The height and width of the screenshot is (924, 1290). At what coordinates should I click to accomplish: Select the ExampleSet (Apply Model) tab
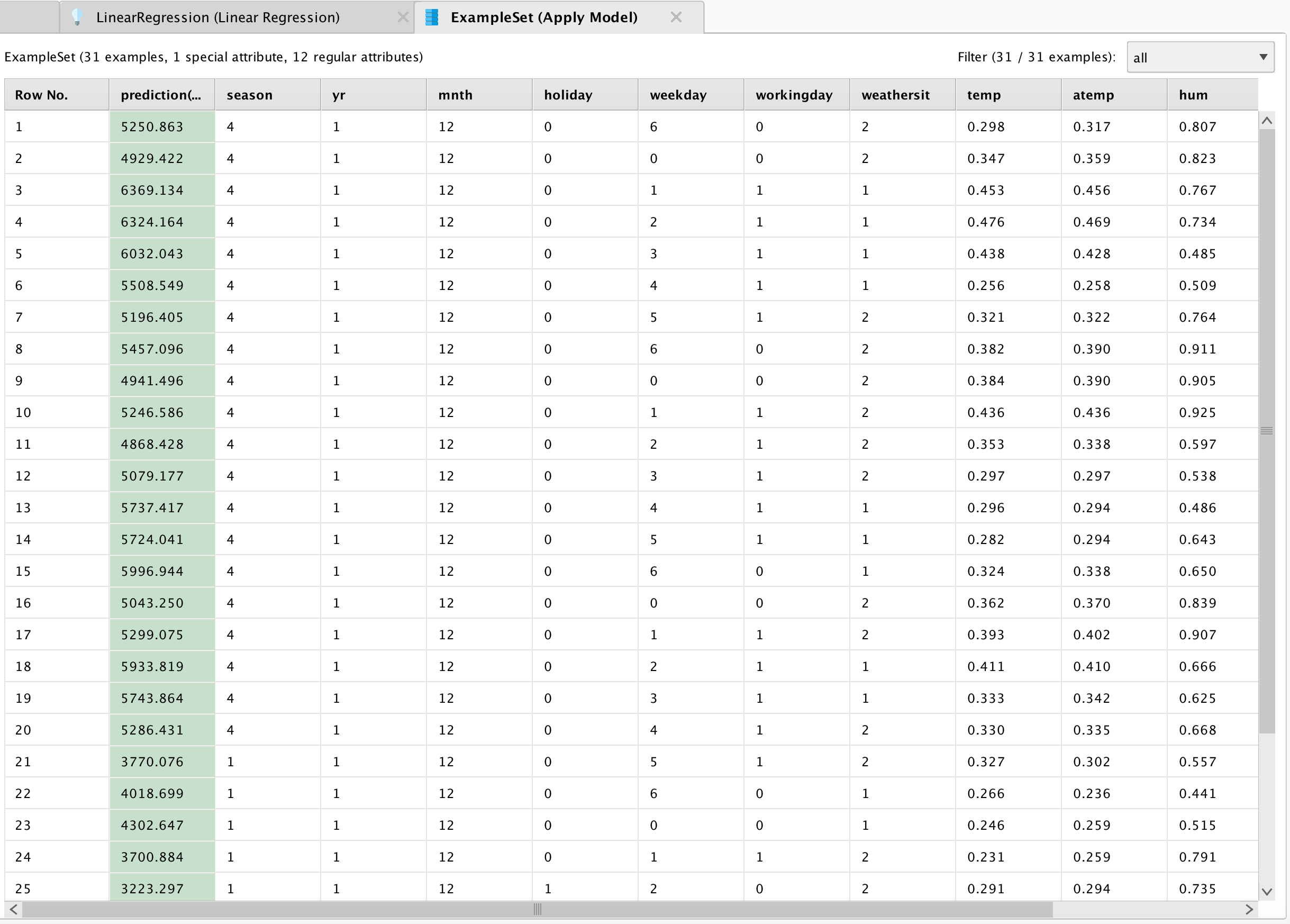[559, 17]
